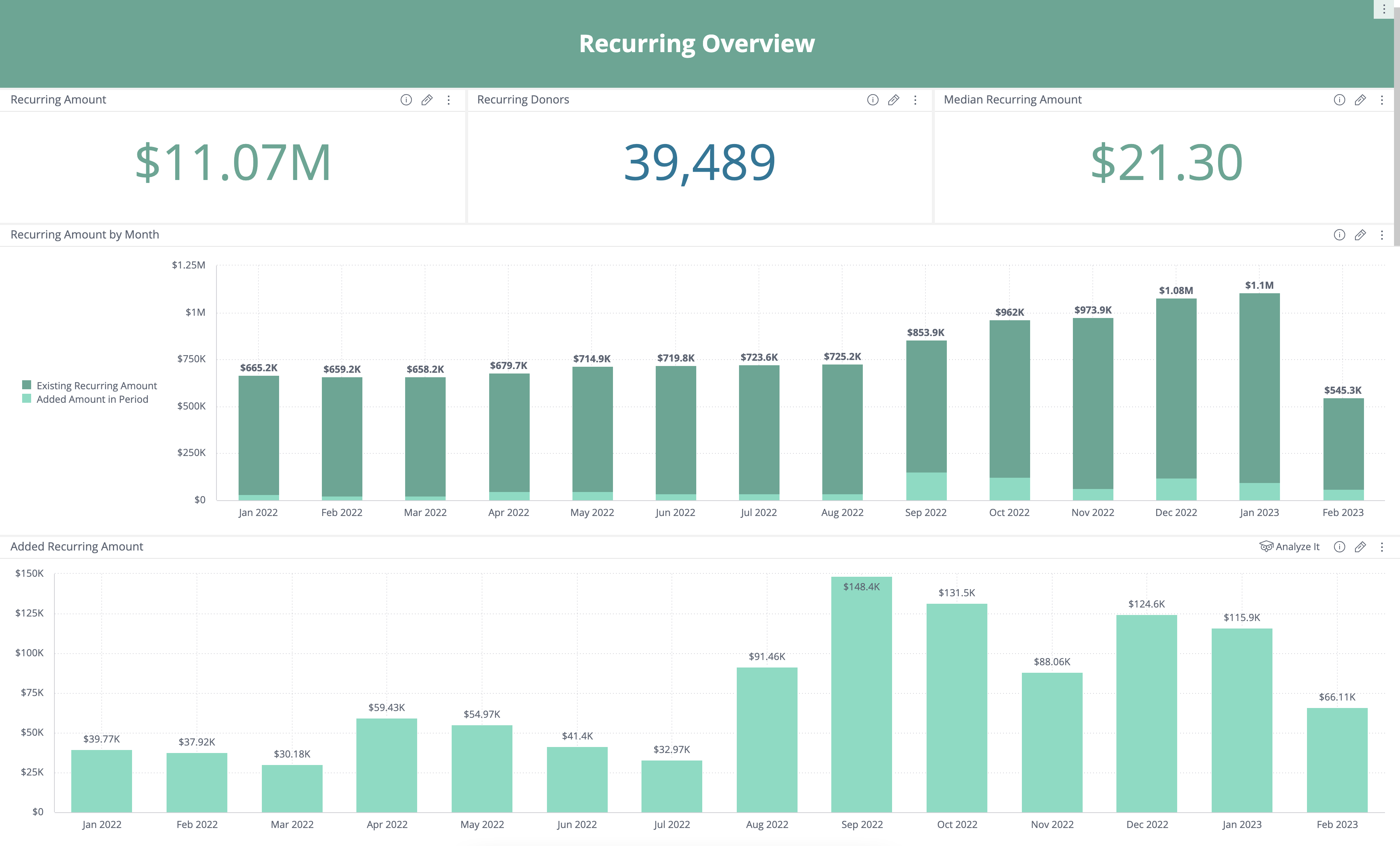Click the Analyze It button
1400x846 pixels.
click(1289, 547)
